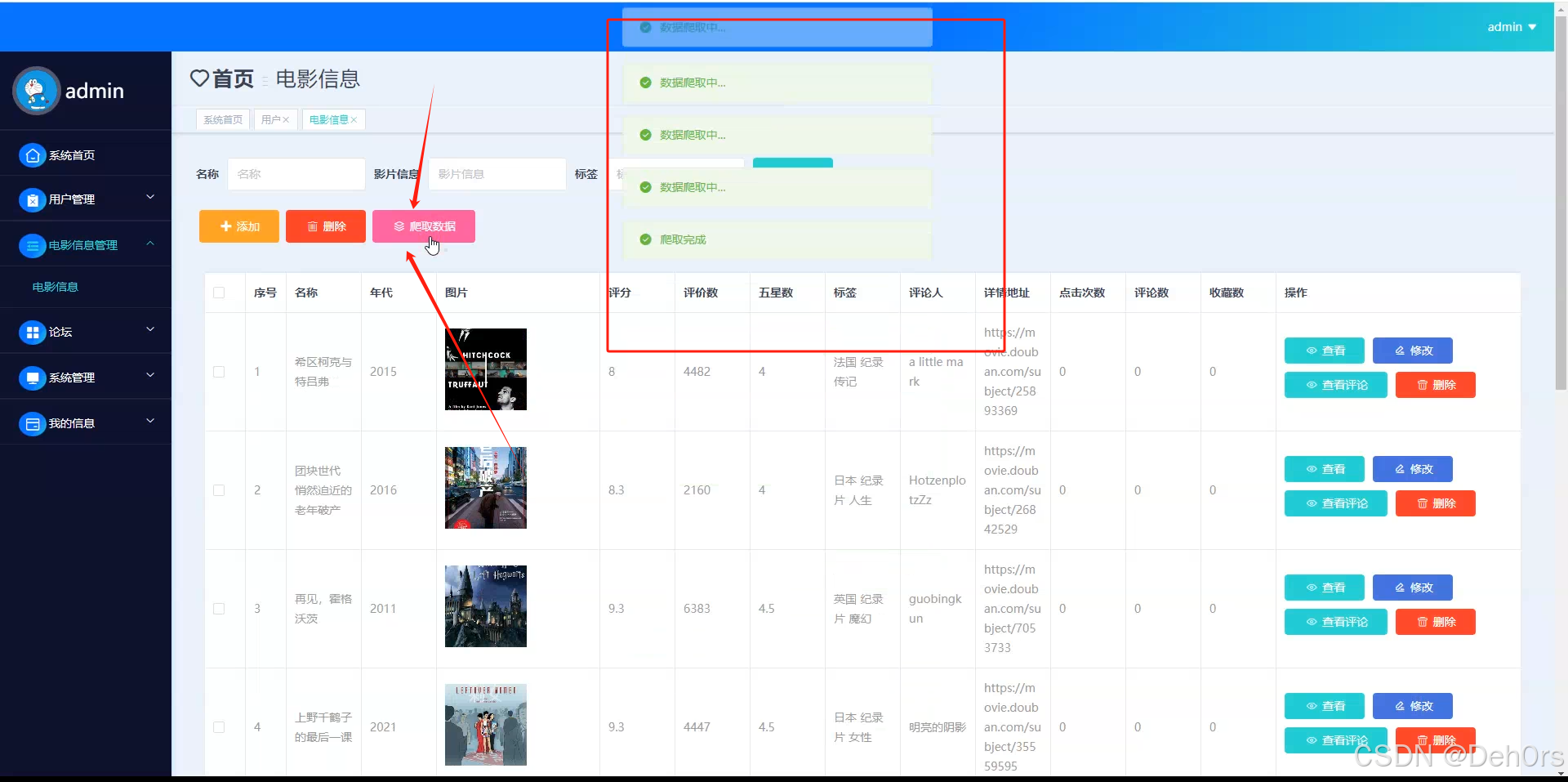Screen dimensions: 1568x782
Task: Close the 用户 tab
Action: pyautogui.click(x=287, y=119)
